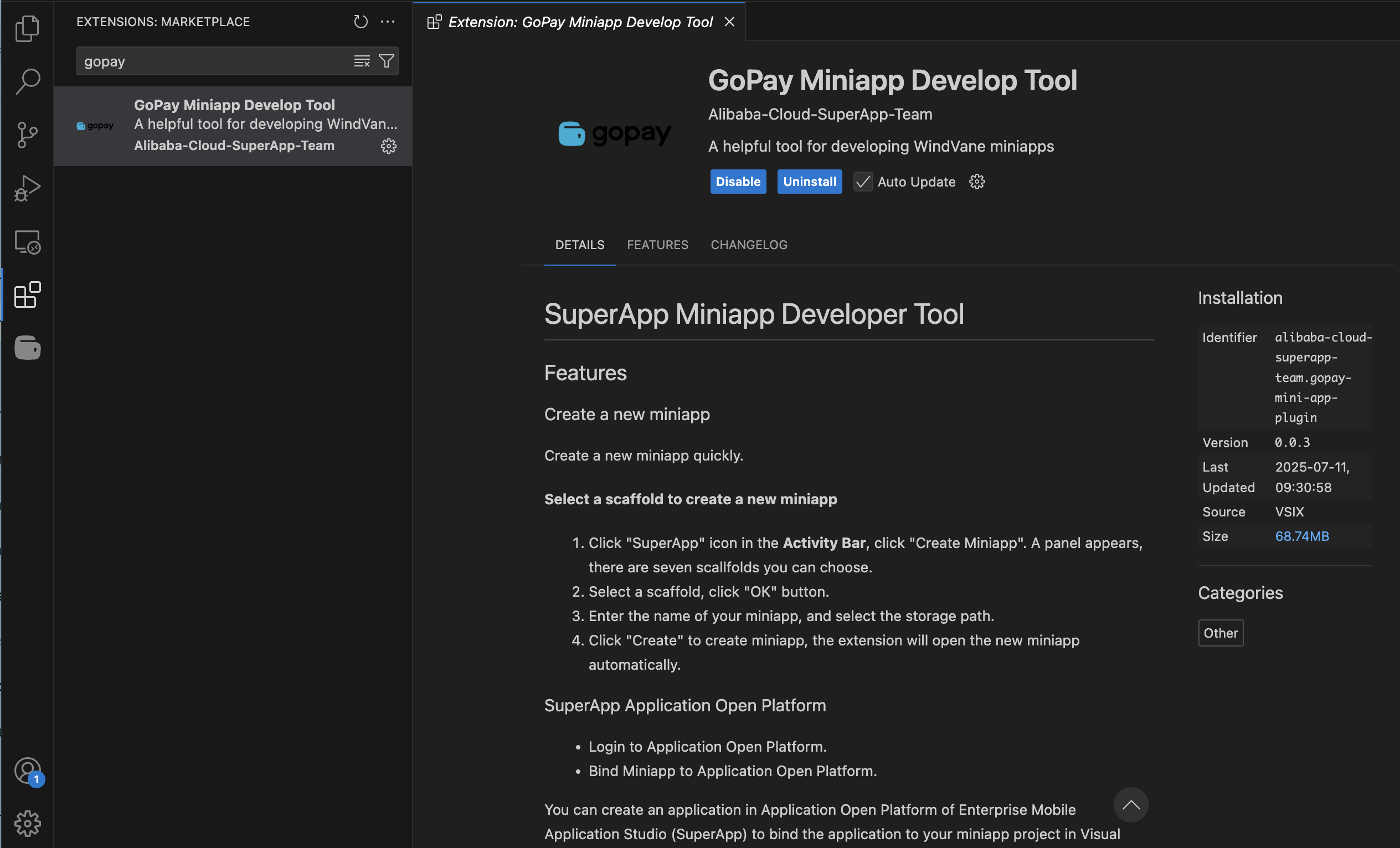Click the EXTENSIONS: MARKETPLACE panel title

(163, 22)
